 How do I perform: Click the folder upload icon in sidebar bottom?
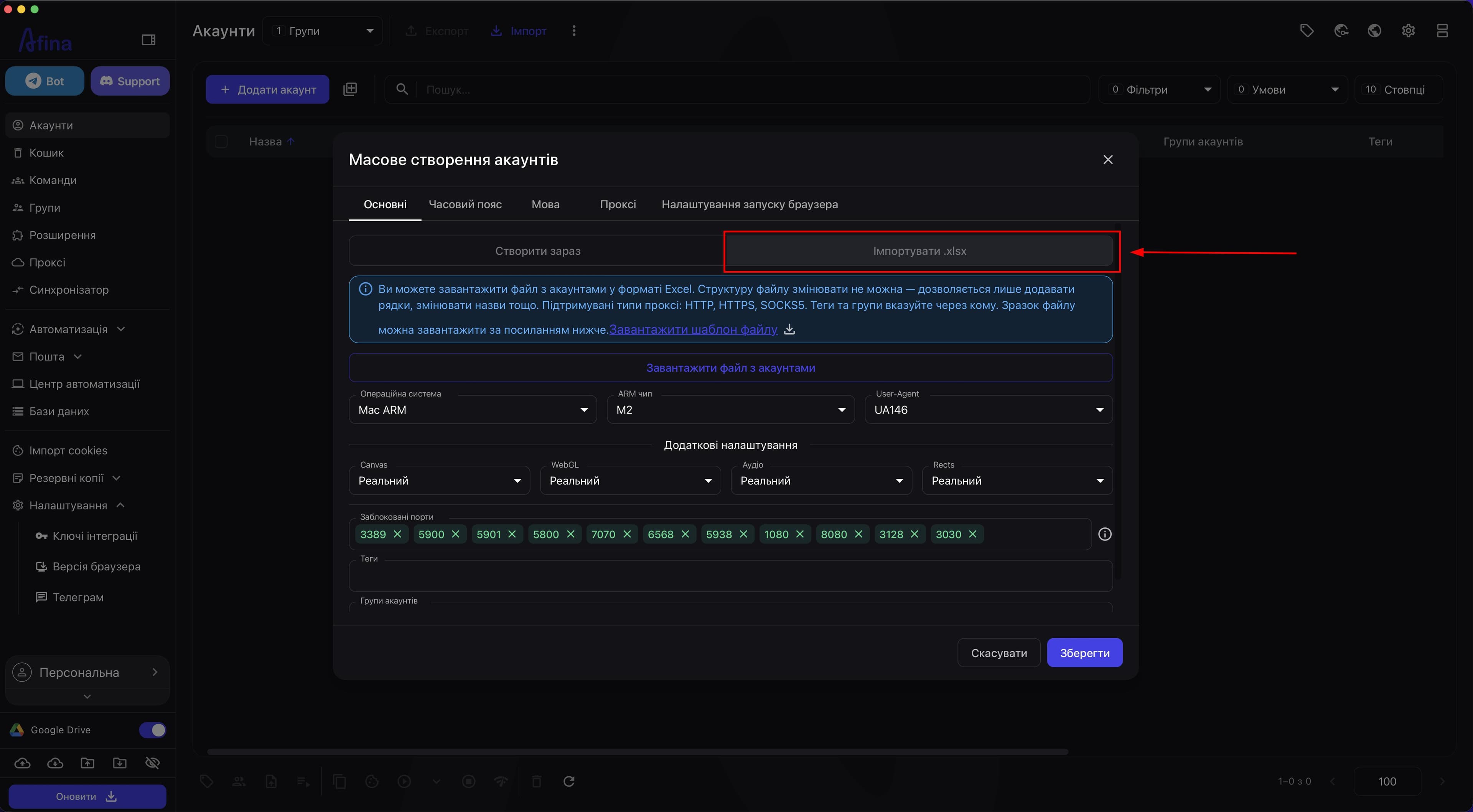coord(87,763)
